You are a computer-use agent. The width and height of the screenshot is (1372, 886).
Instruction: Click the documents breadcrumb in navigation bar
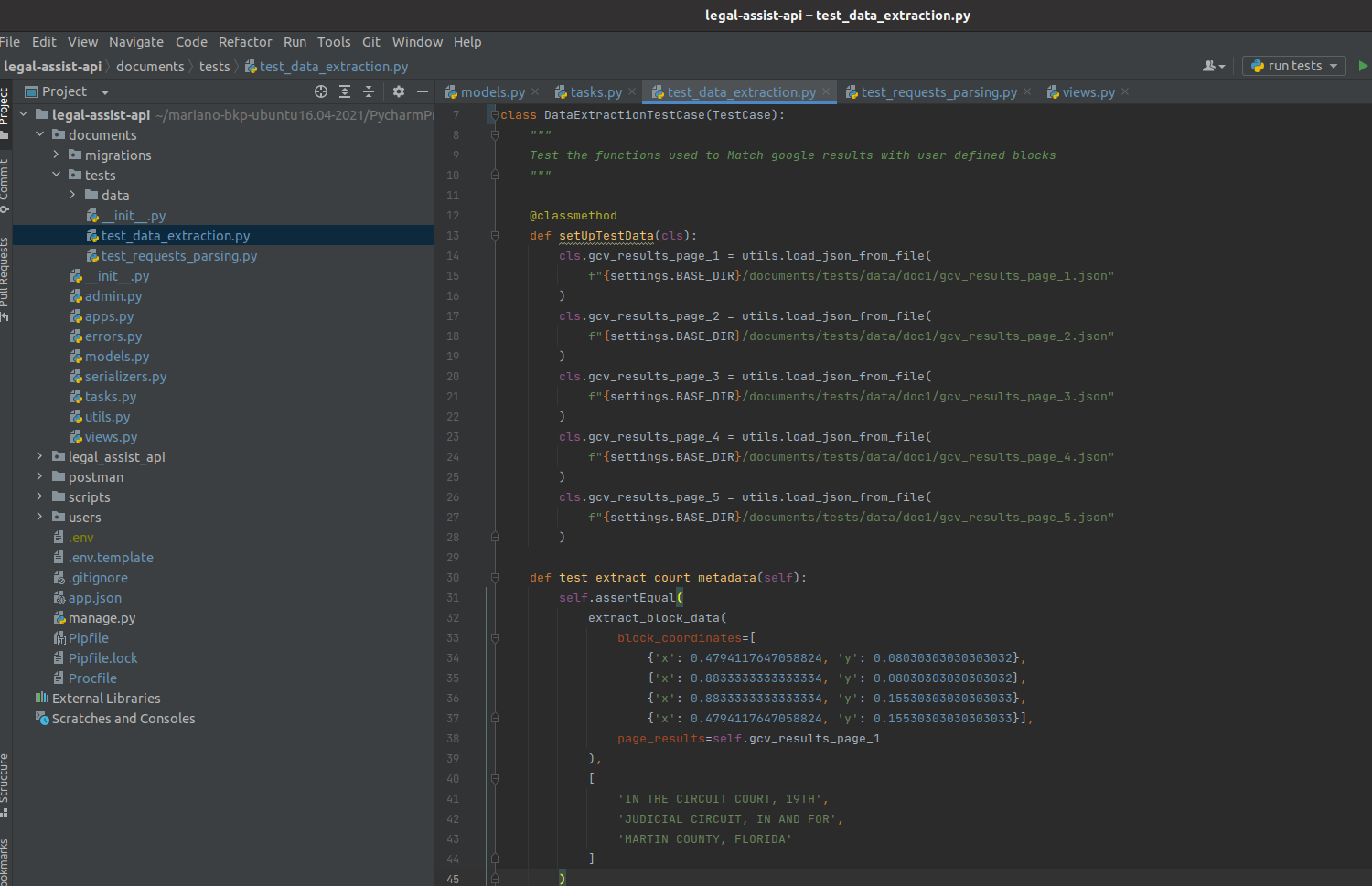point(150,67)
